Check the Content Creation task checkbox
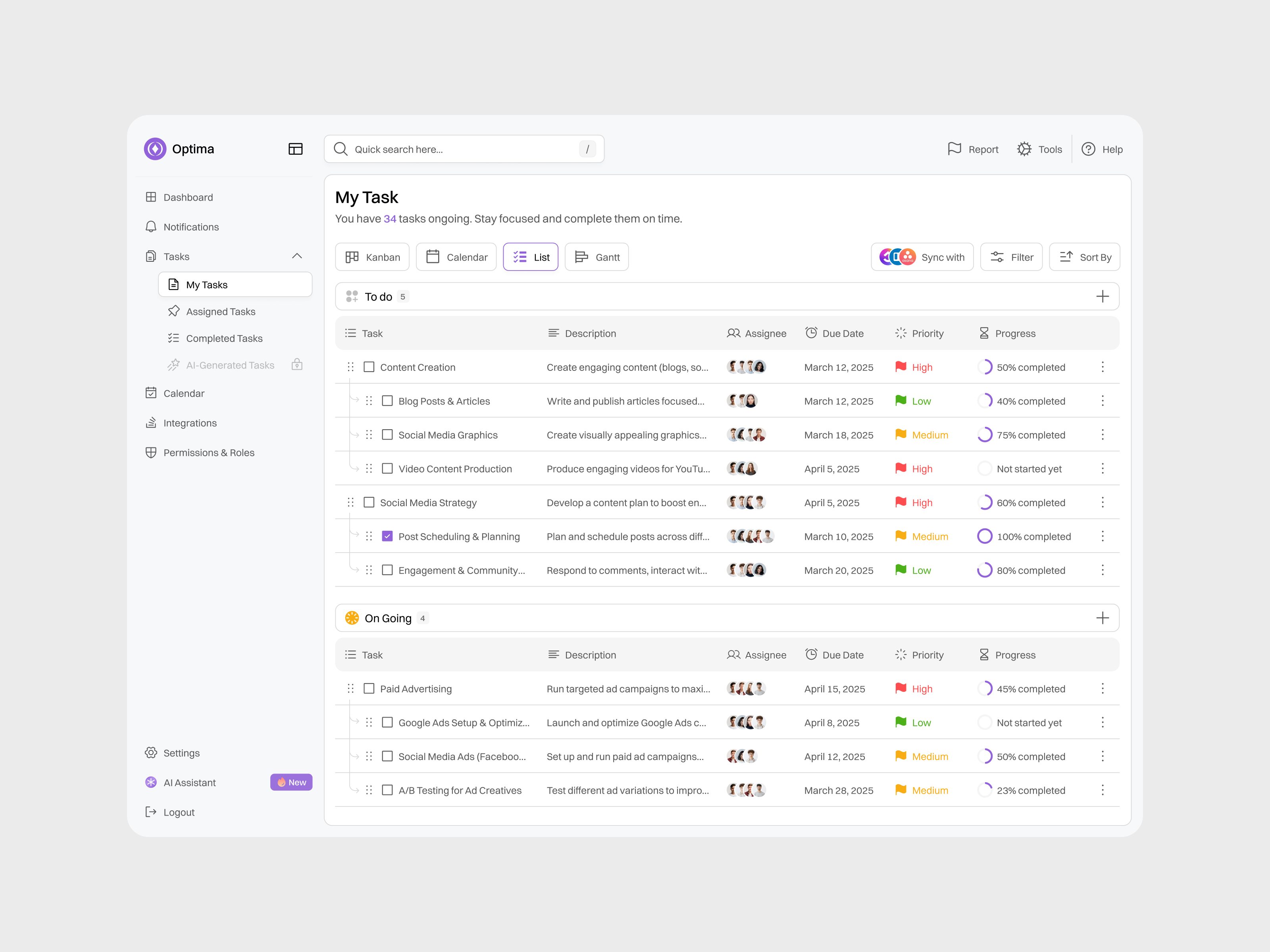Image resolution: width=1270 pixels, height=952 pixels. click(369, 367)
